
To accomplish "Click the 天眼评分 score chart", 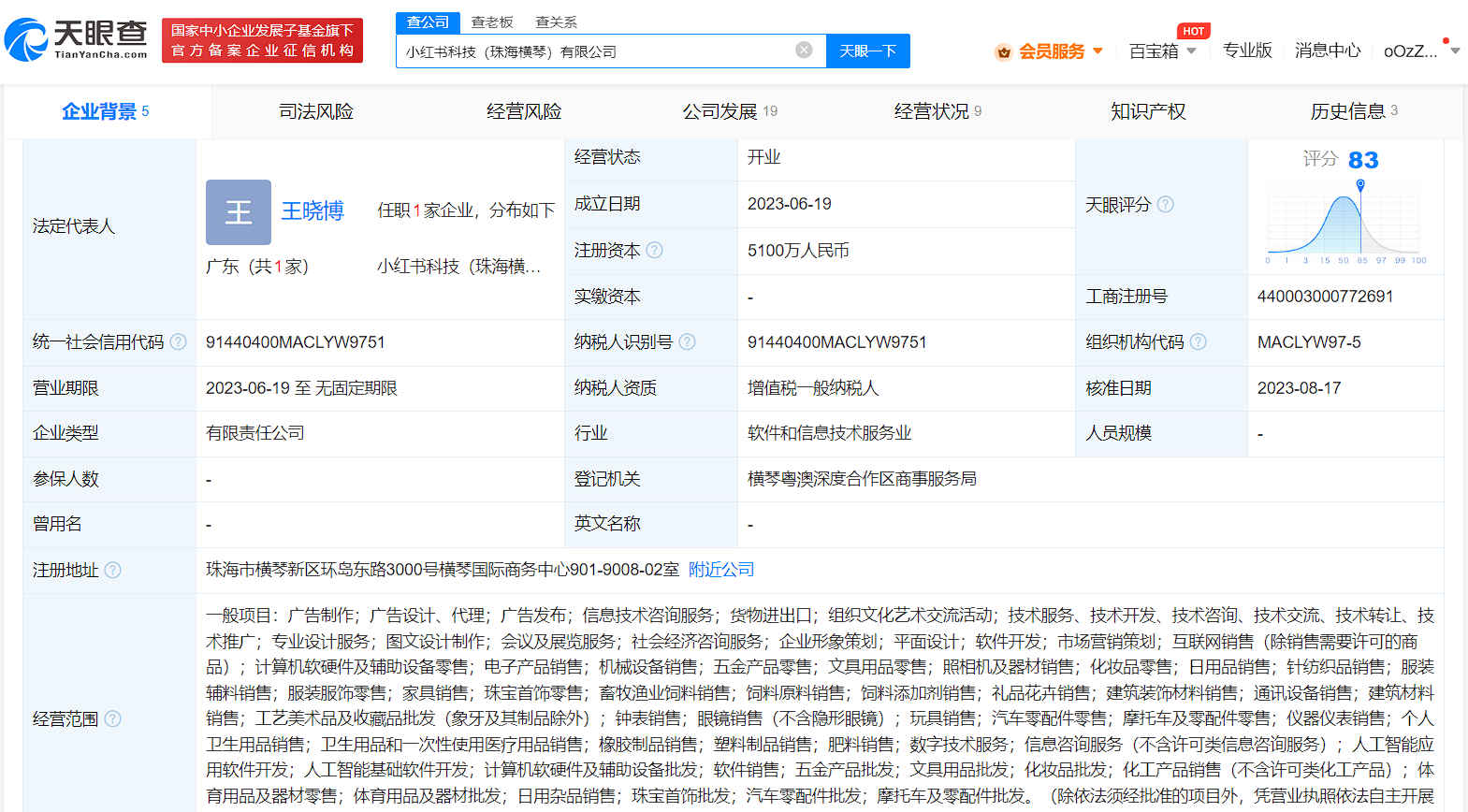I will 1344,223.
